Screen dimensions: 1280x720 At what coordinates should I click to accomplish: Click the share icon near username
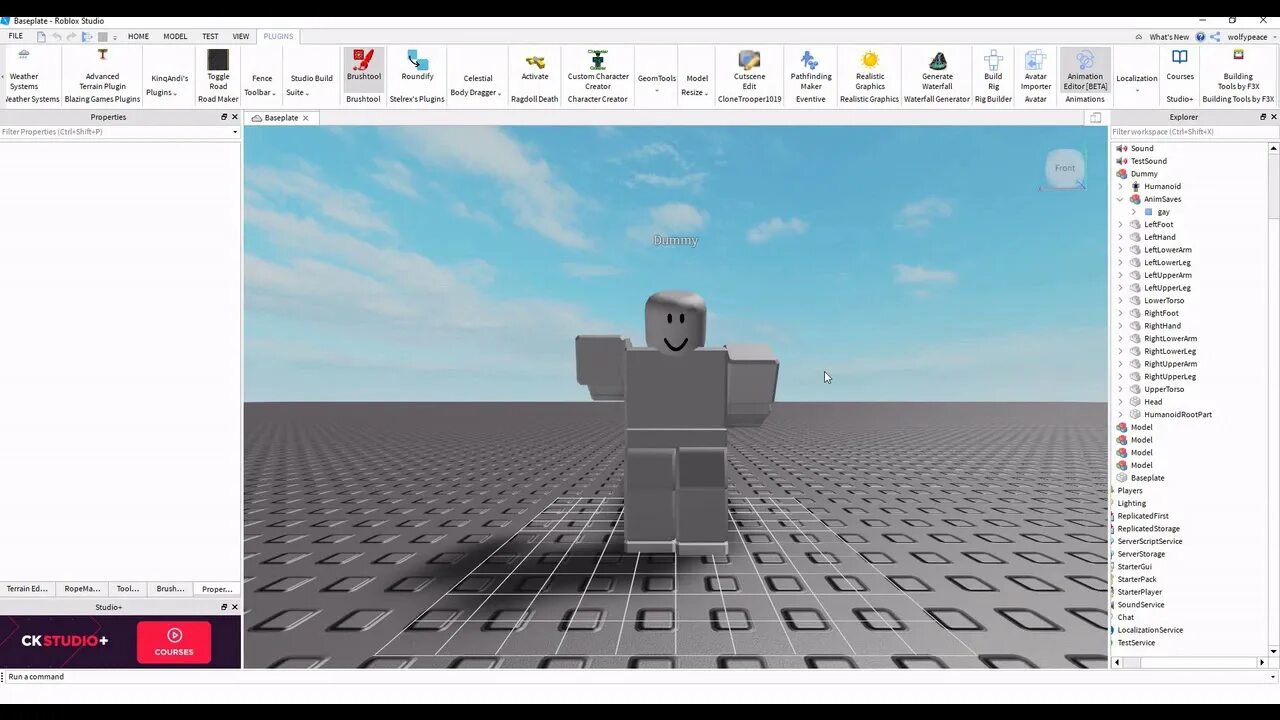click(1215, 37)
